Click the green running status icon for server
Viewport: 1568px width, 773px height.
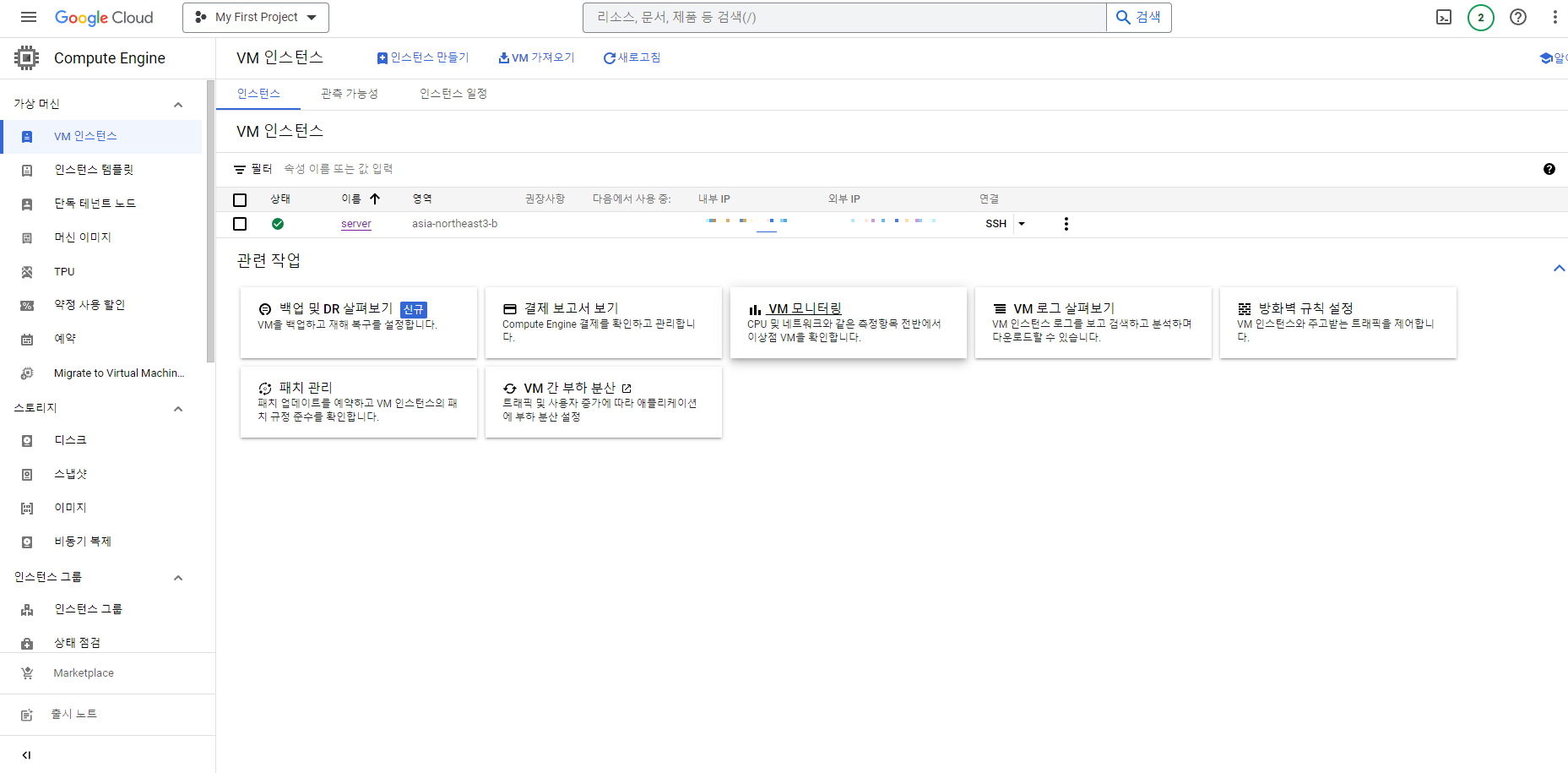coord(278,224)
